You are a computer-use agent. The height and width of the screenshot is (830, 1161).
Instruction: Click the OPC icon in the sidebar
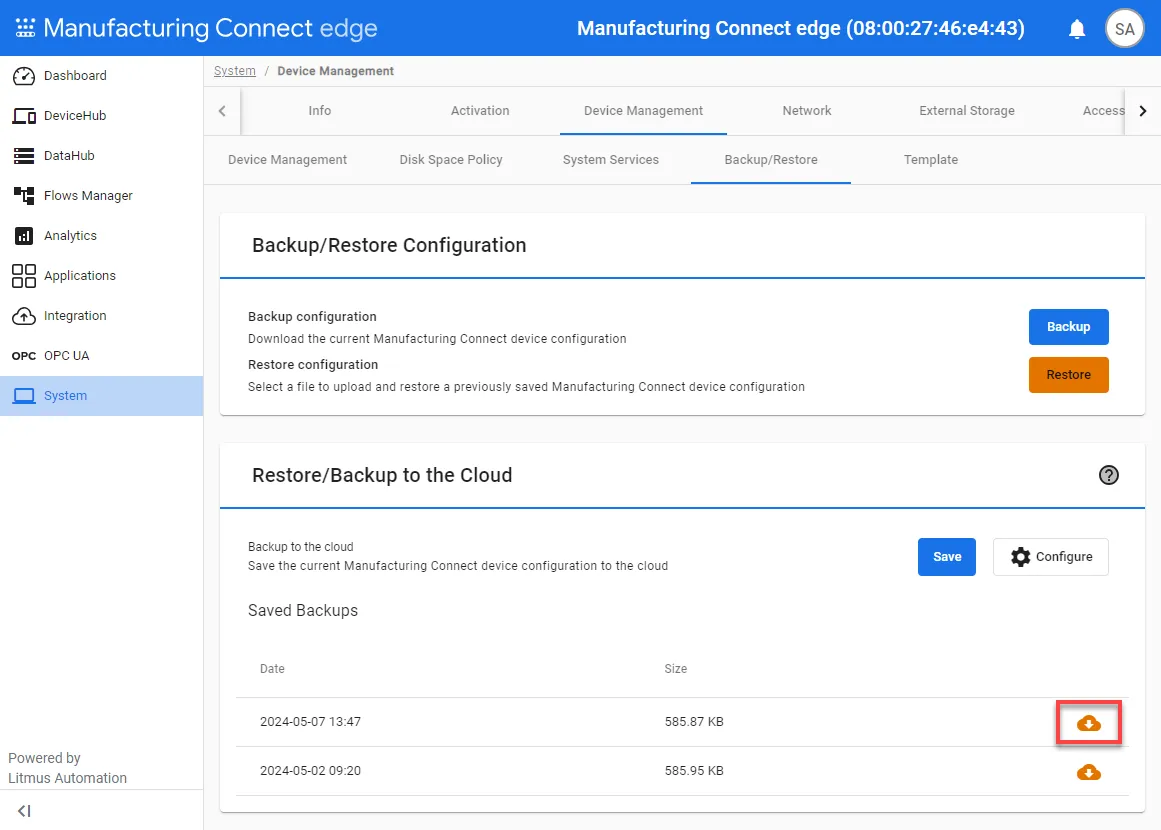(x=24, y=356)
